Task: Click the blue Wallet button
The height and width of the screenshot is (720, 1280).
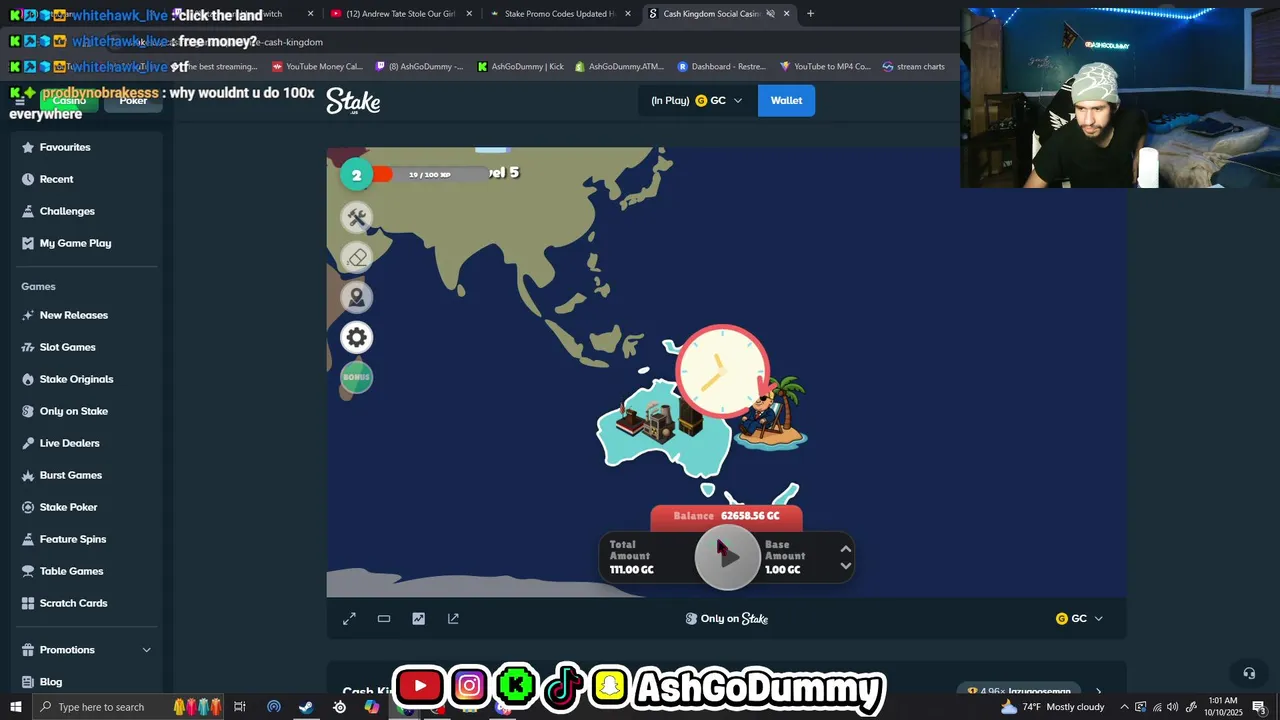Action: pos(786,100)
